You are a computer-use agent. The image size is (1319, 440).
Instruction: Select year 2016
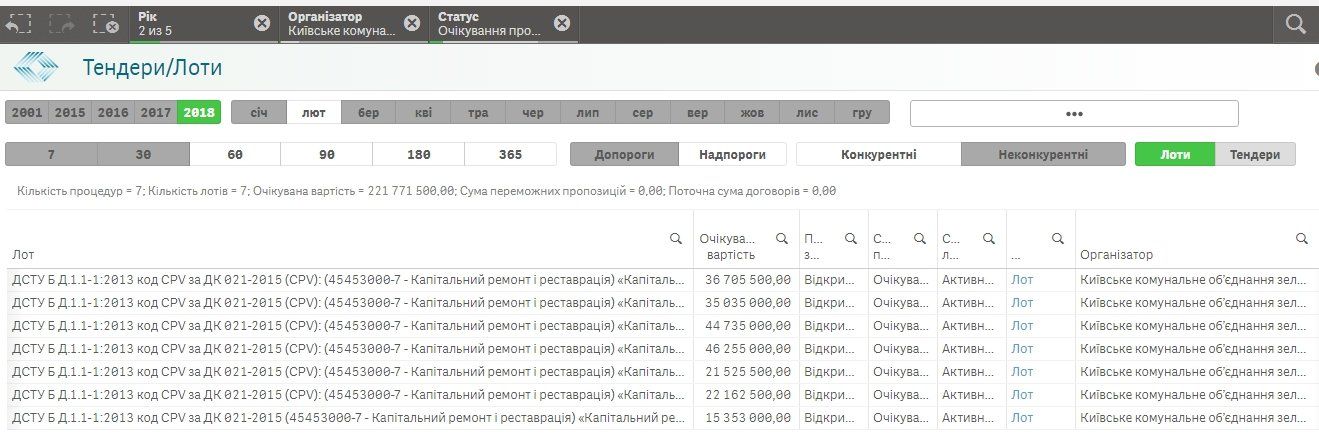113,113
